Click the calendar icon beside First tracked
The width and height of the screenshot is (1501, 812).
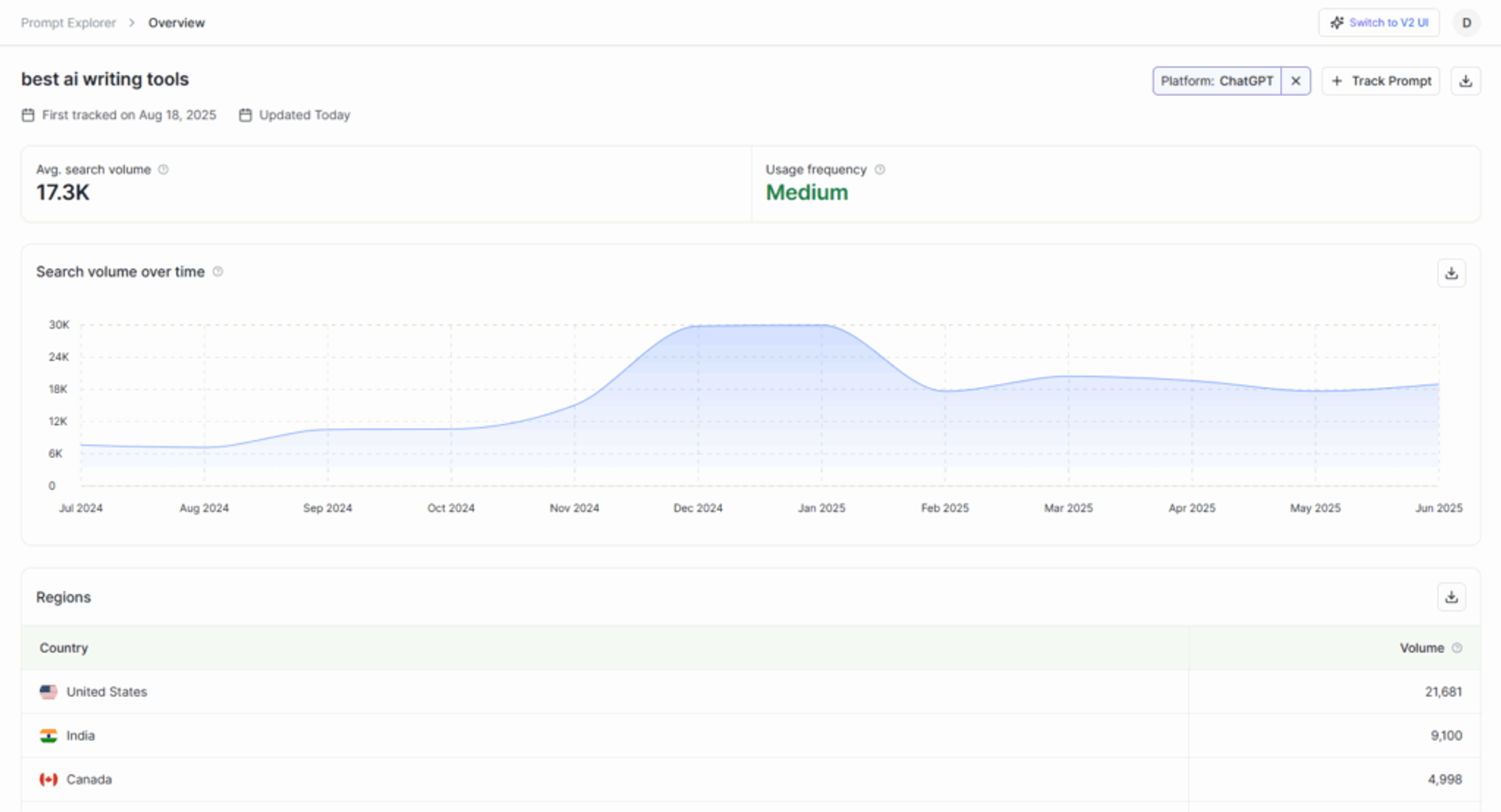28,115
